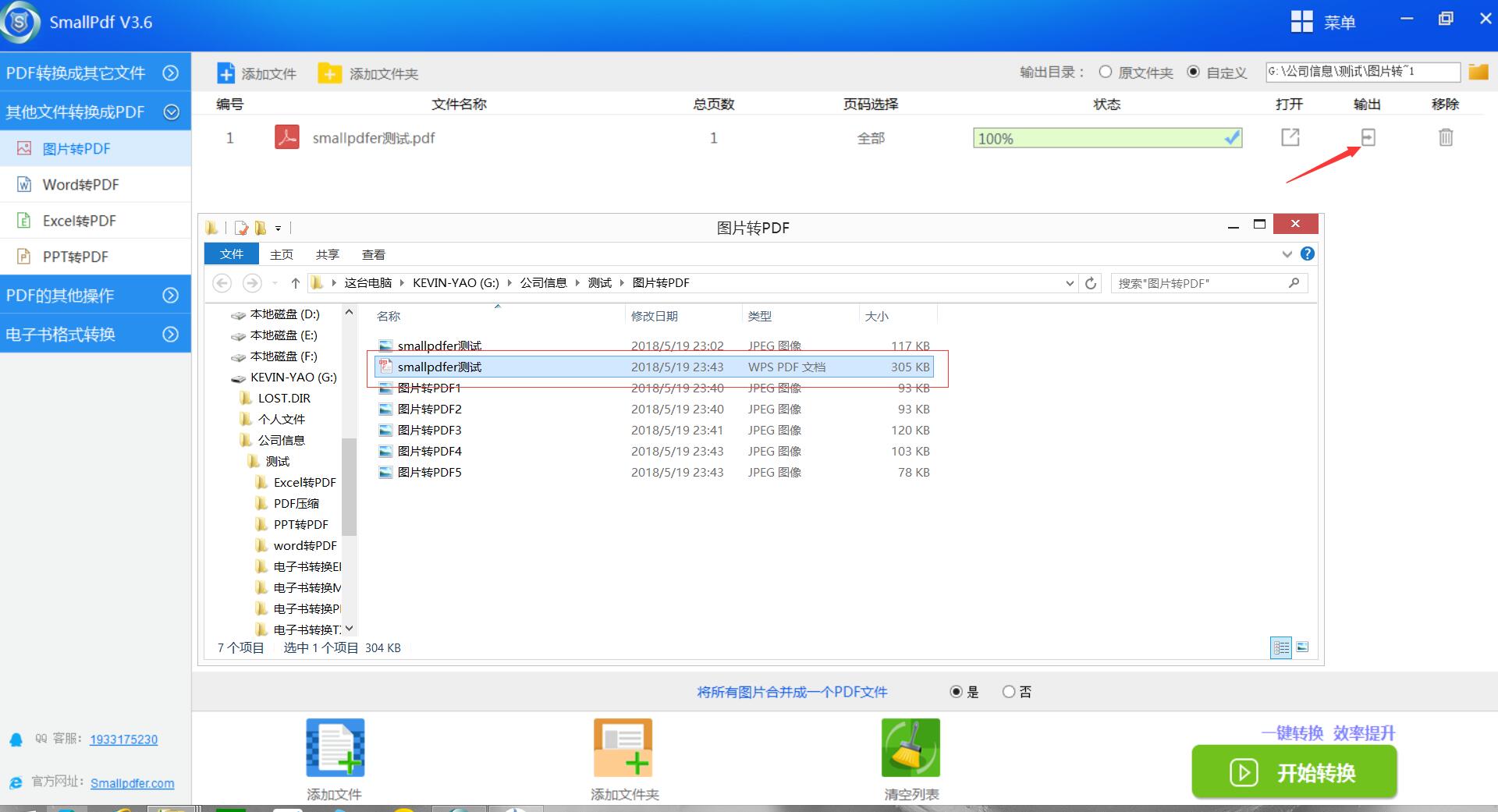Select the 自定义 output radio button
The image size is (1498, 812).
(1193, 72)
